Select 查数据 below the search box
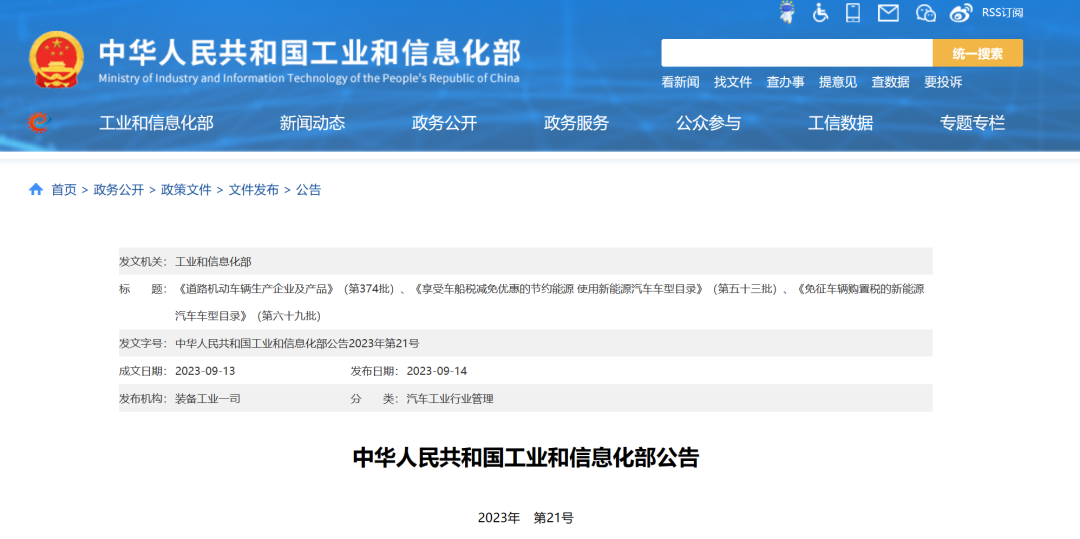1080x539 pixels. pyautogui.click(x=890, y=82)
